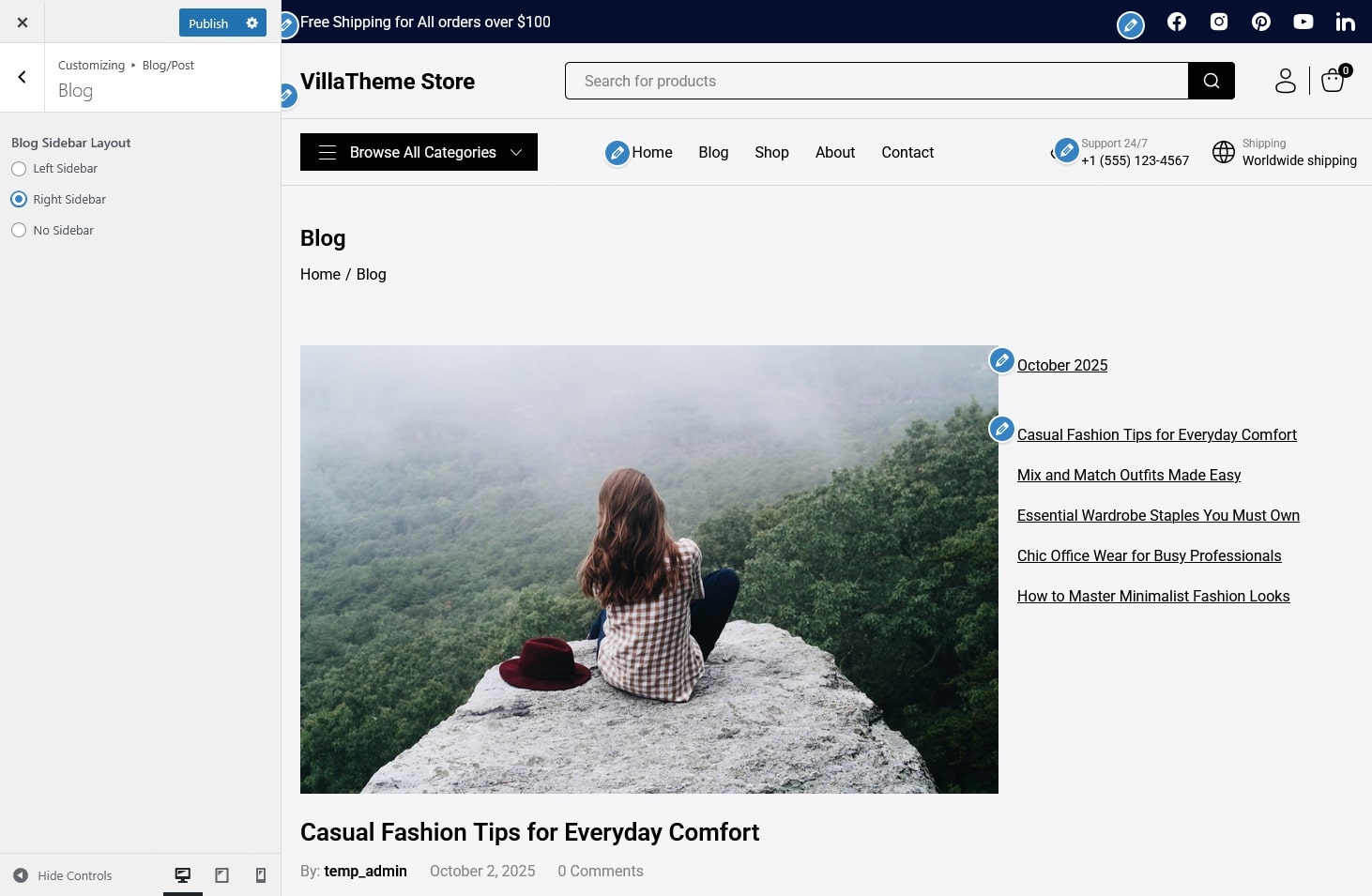Click the Facebook icon in top bar
The height and width of the screenshot is (896, 1372).
pos(1176,22)
